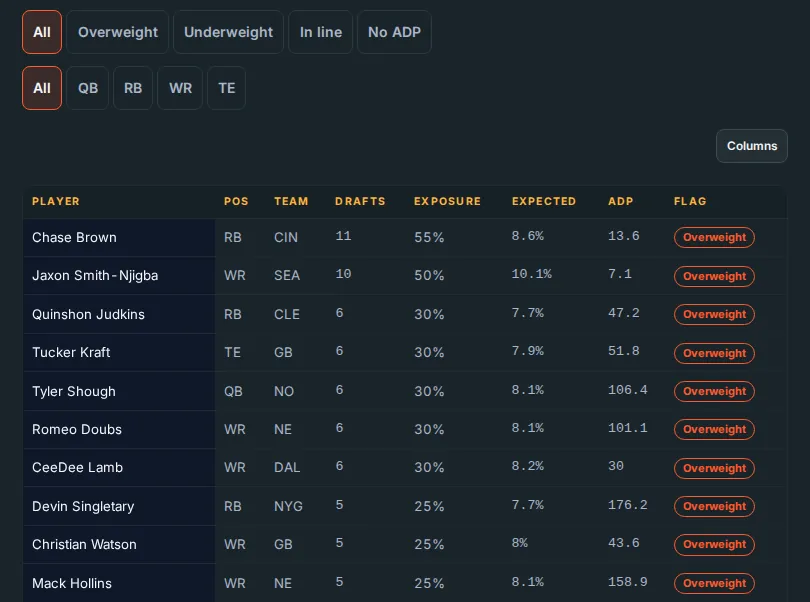Sort by TEAM column header
The image size is (810, 602).
coord(291,201)
